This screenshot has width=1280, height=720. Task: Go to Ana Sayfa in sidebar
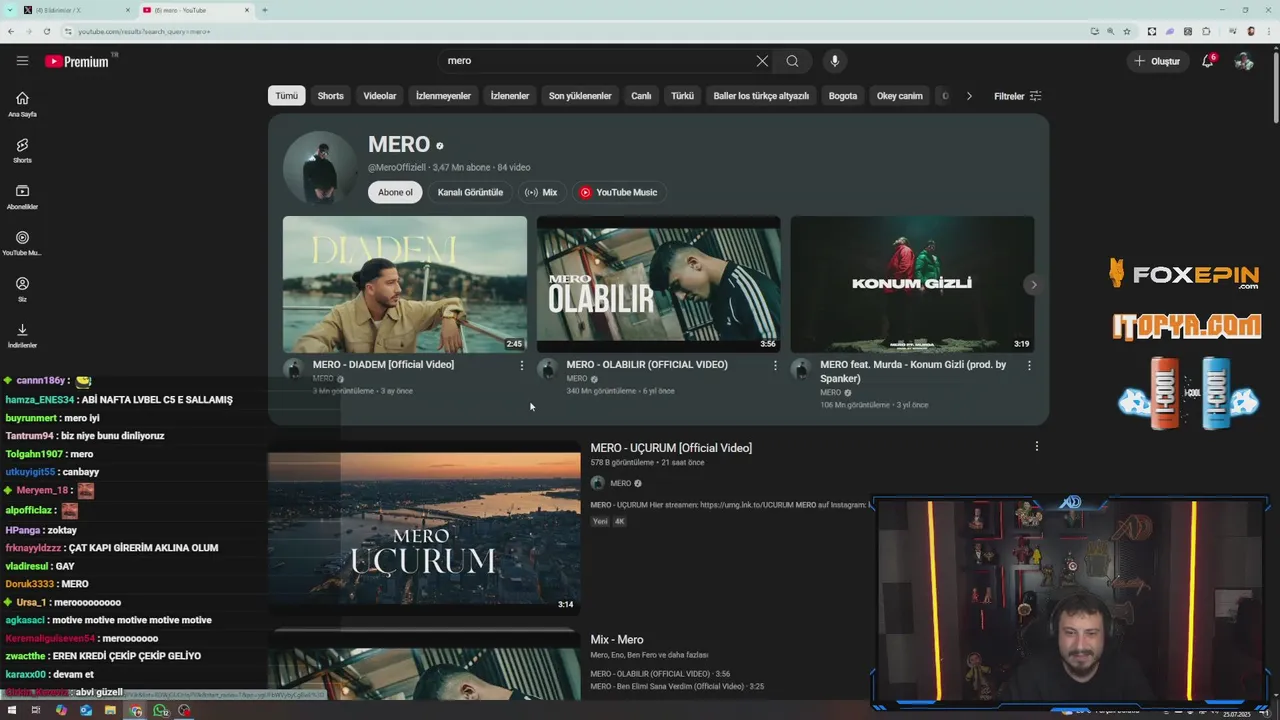point(22,104)
